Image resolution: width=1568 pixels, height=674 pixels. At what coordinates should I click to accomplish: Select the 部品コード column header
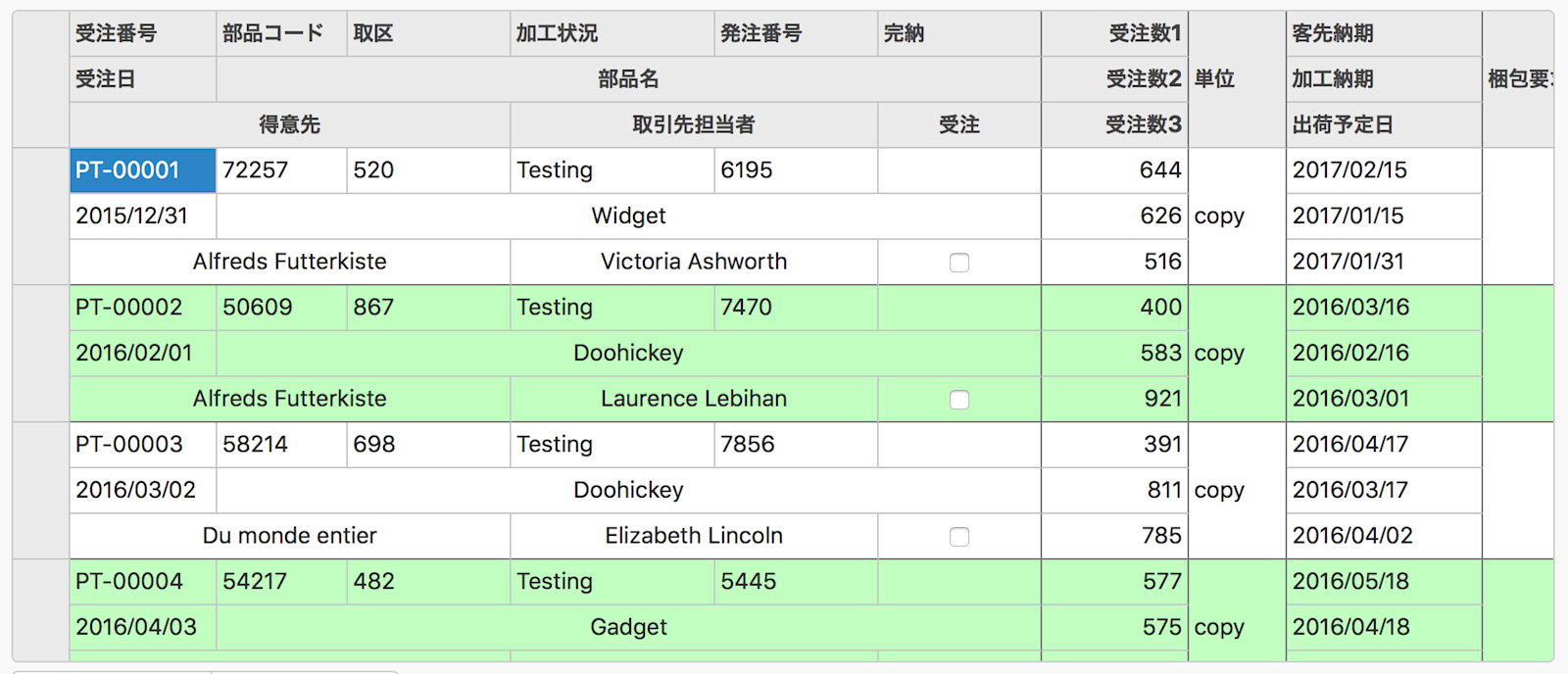click(282, 33)
